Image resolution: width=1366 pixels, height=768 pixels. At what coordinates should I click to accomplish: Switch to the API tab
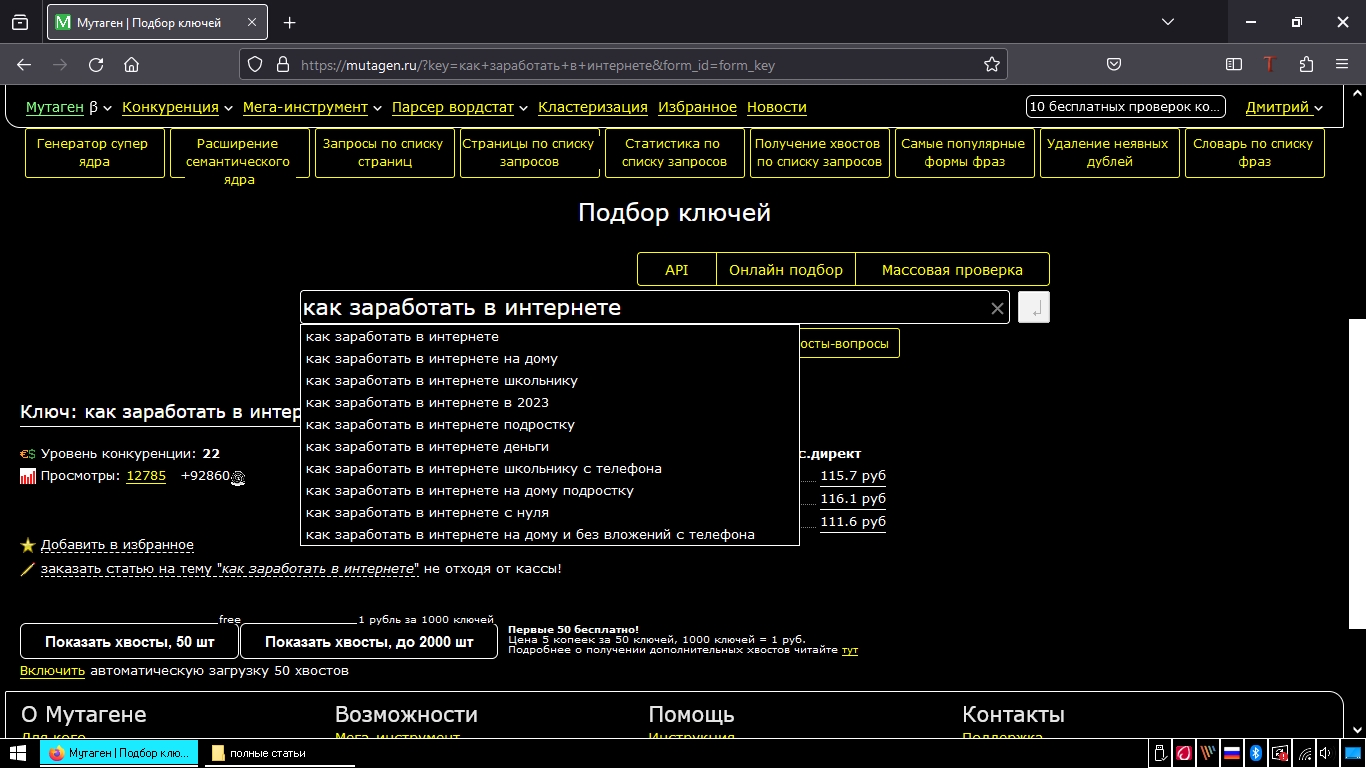pos(677,270)
